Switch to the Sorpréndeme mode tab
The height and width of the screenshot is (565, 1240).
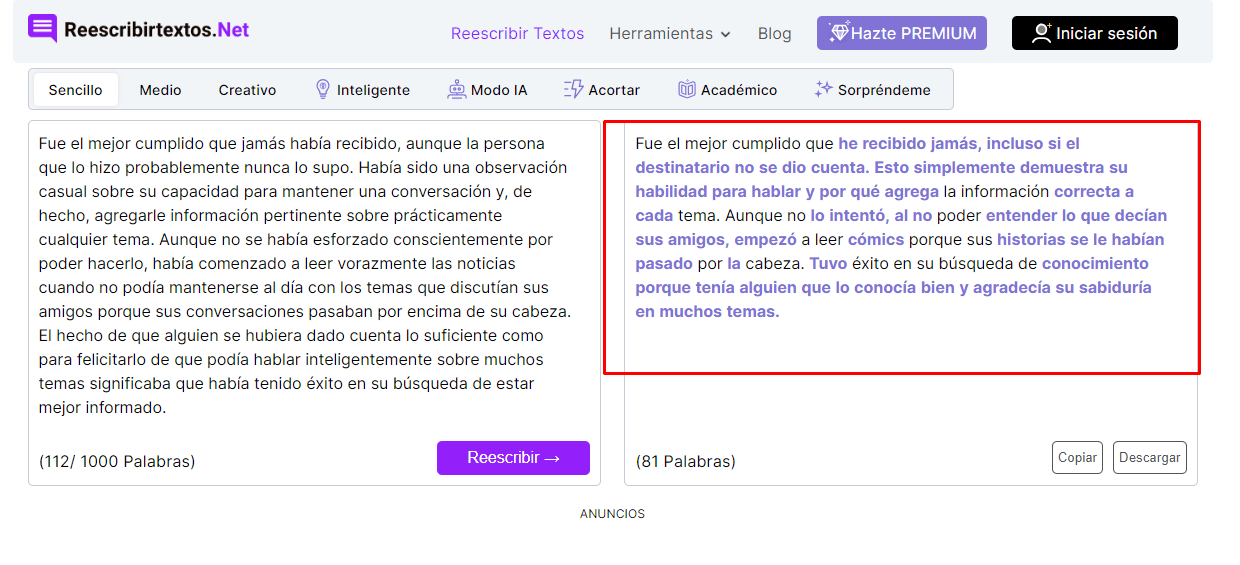click(872, 90)
